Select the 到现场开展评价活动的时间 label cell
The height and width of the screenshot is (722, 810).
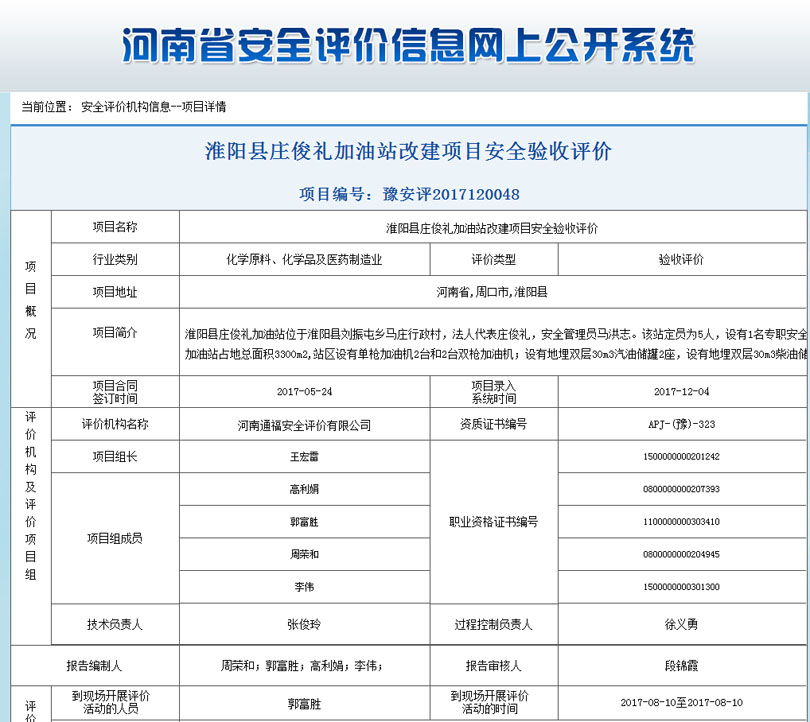[494, 702]
